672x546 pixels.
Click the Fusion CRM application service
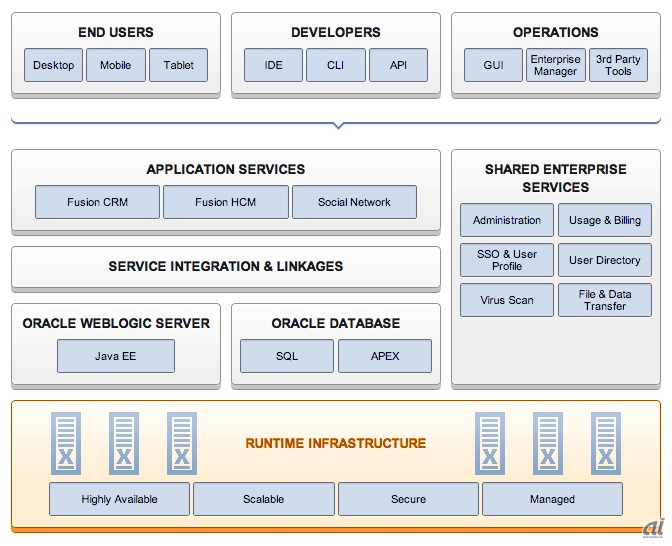click(97, 202)
